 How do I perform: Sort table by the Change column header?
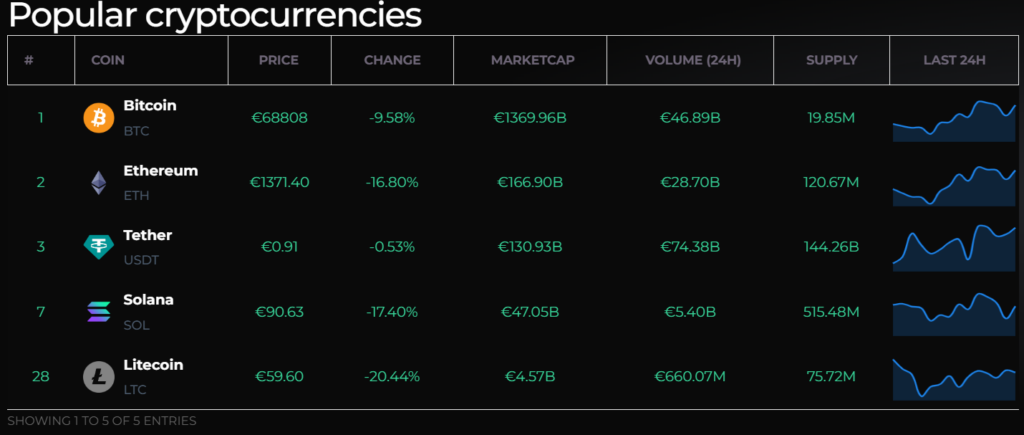tap(392, 60)
